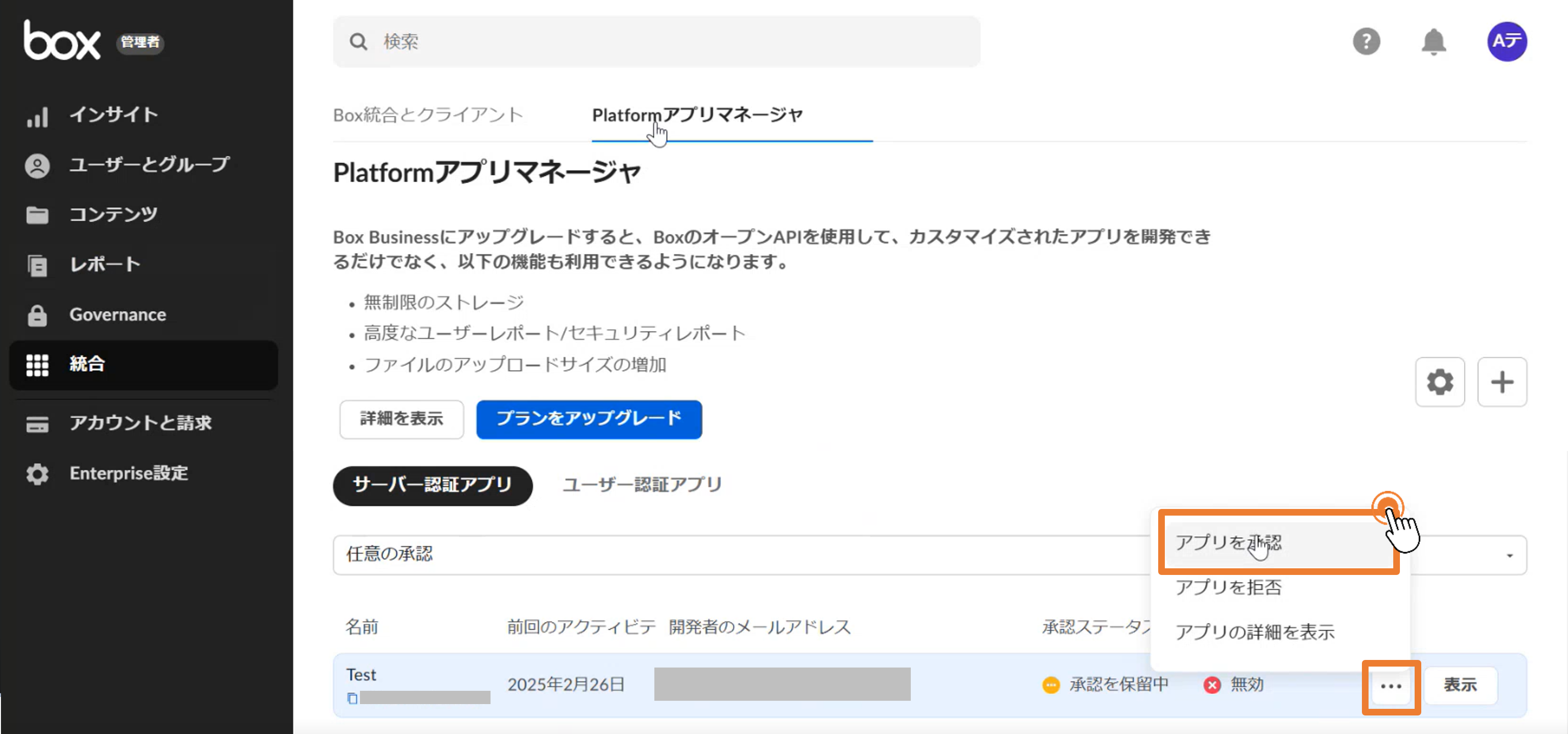Choose アプリの詳細を表示 from the context menu
1568x734 pixels.
(1255, 632)
